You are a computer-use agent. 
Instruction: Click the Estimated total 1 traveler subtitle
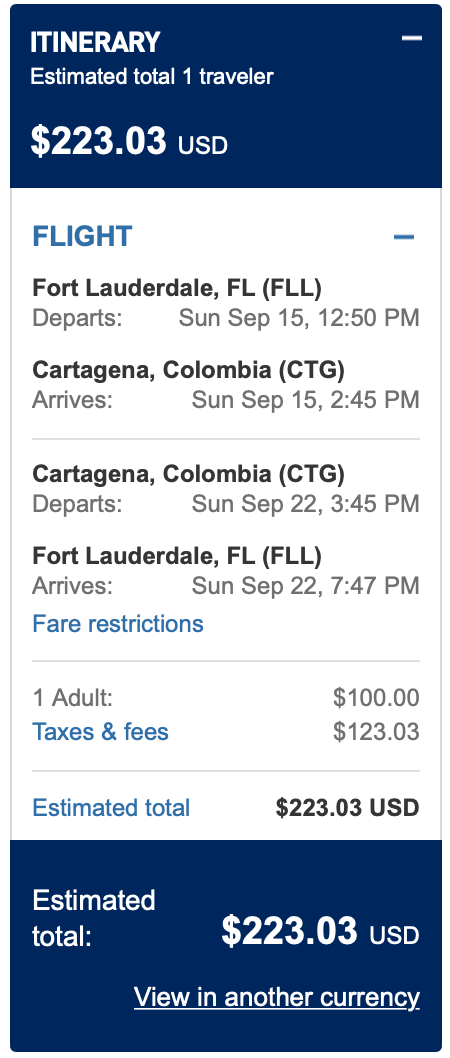tap(152, 76)
